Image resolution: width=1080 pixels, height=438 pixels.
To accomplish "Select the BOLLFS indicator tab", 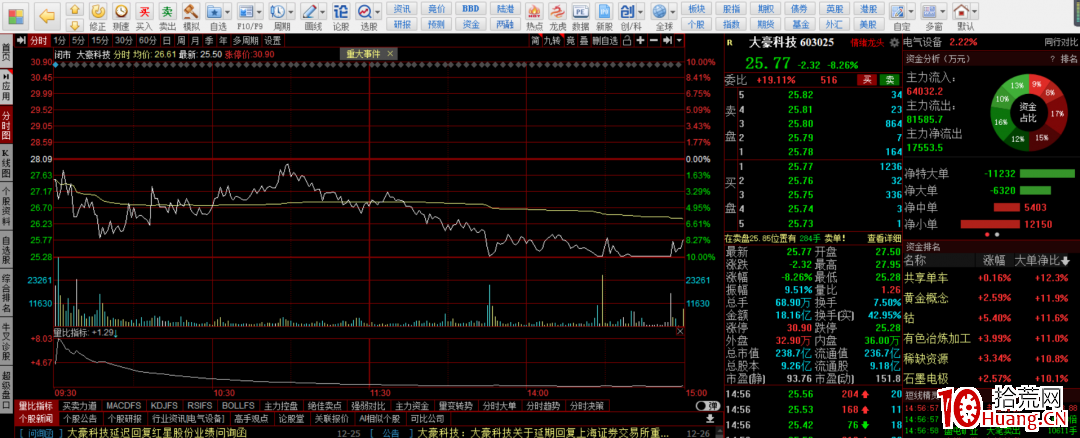I will pos(239,406).
